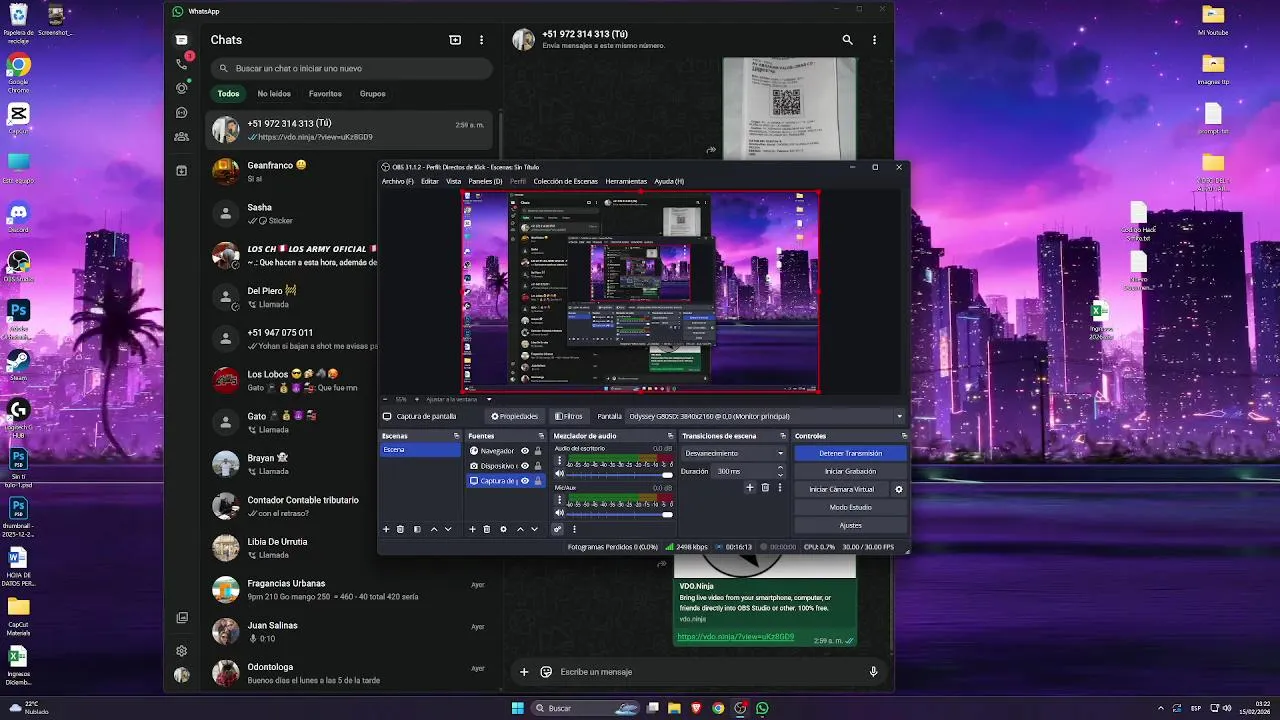Open the emoji picker in message bar

click(546, 672)
